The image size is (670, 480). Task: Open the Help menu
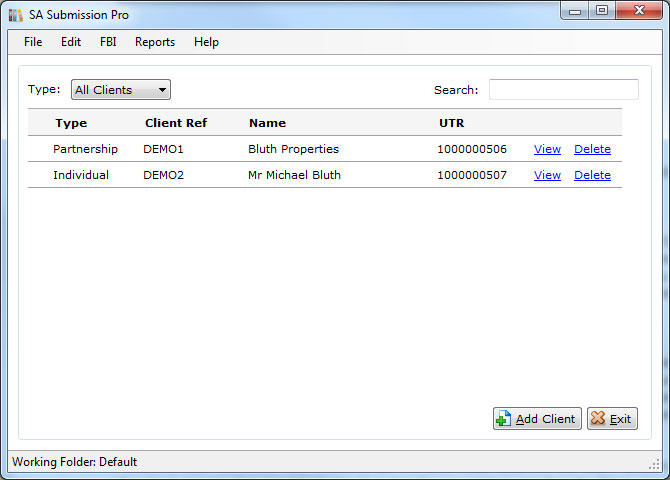click(206, 42)
